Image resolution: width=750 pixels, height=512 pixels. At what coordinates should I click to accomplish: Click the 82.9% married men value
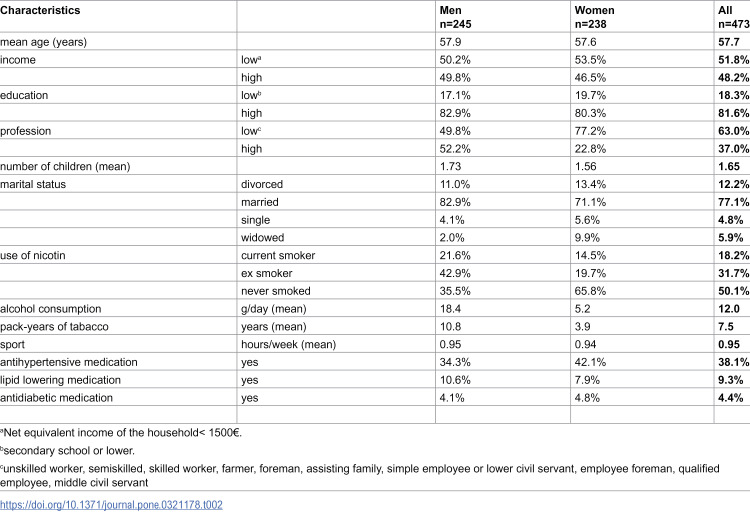click(x=455, y=202)
